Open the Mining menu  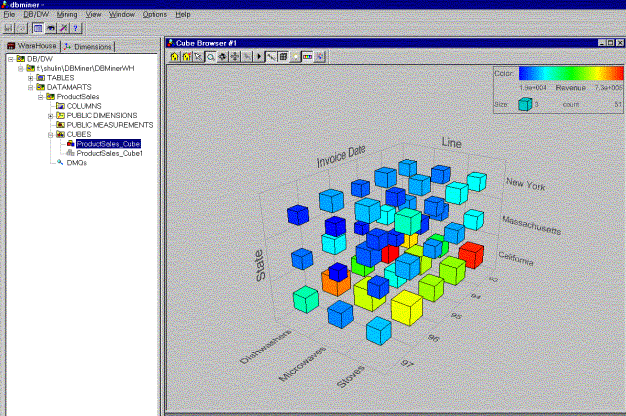[x=66, y=15]
